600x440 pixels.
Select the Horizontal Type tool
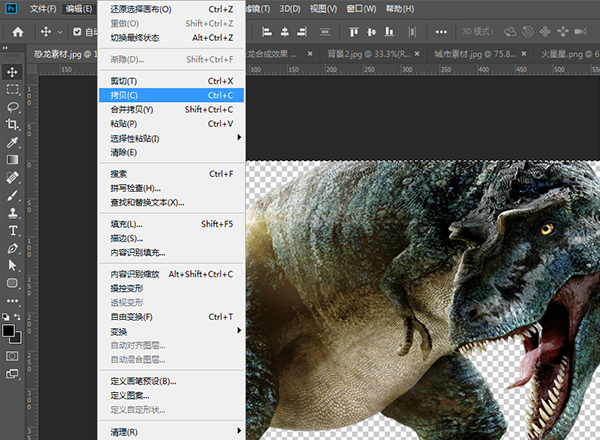tap(13, 230)
